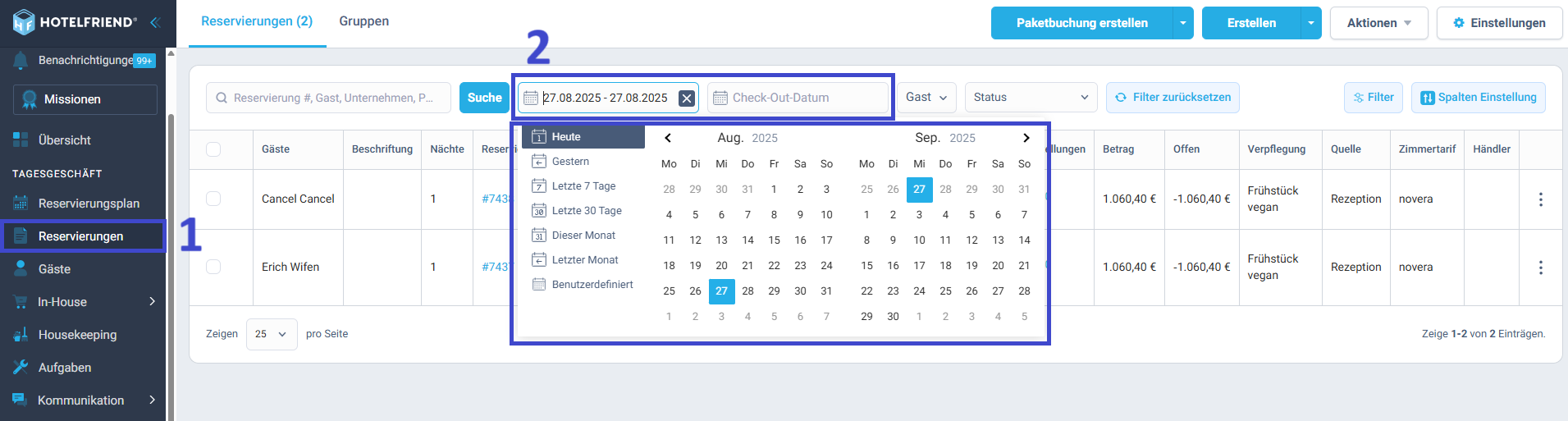Clear the date range with X icon

tap(687, 98)
